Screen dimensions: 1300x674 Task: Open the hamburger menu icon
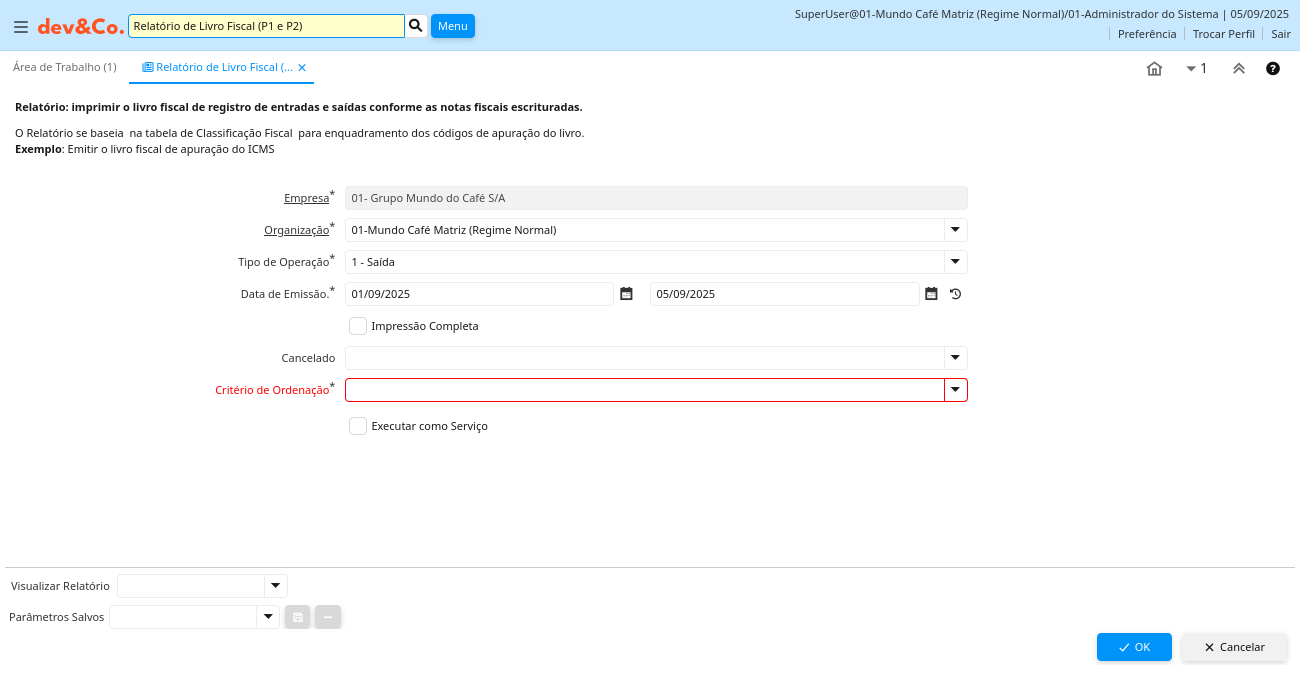pos(20,27)
